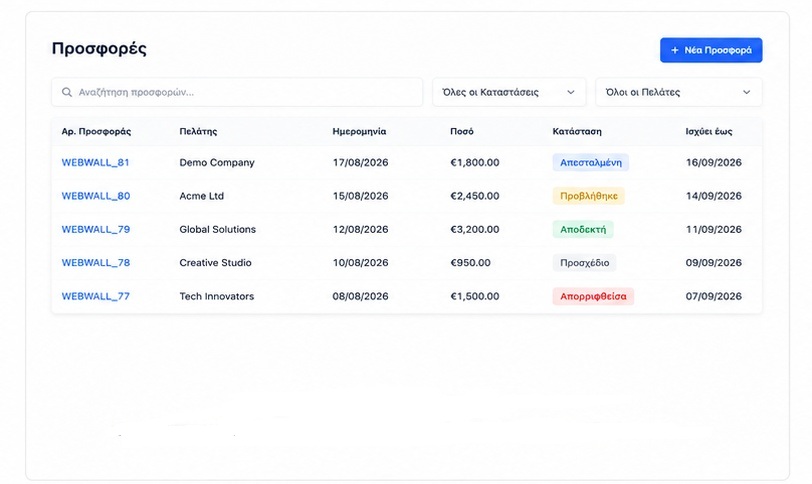This screenshot has width=812, height=484.
Task: Click the Αρ. Προσφοράς column header
Action: coord(96,131)
